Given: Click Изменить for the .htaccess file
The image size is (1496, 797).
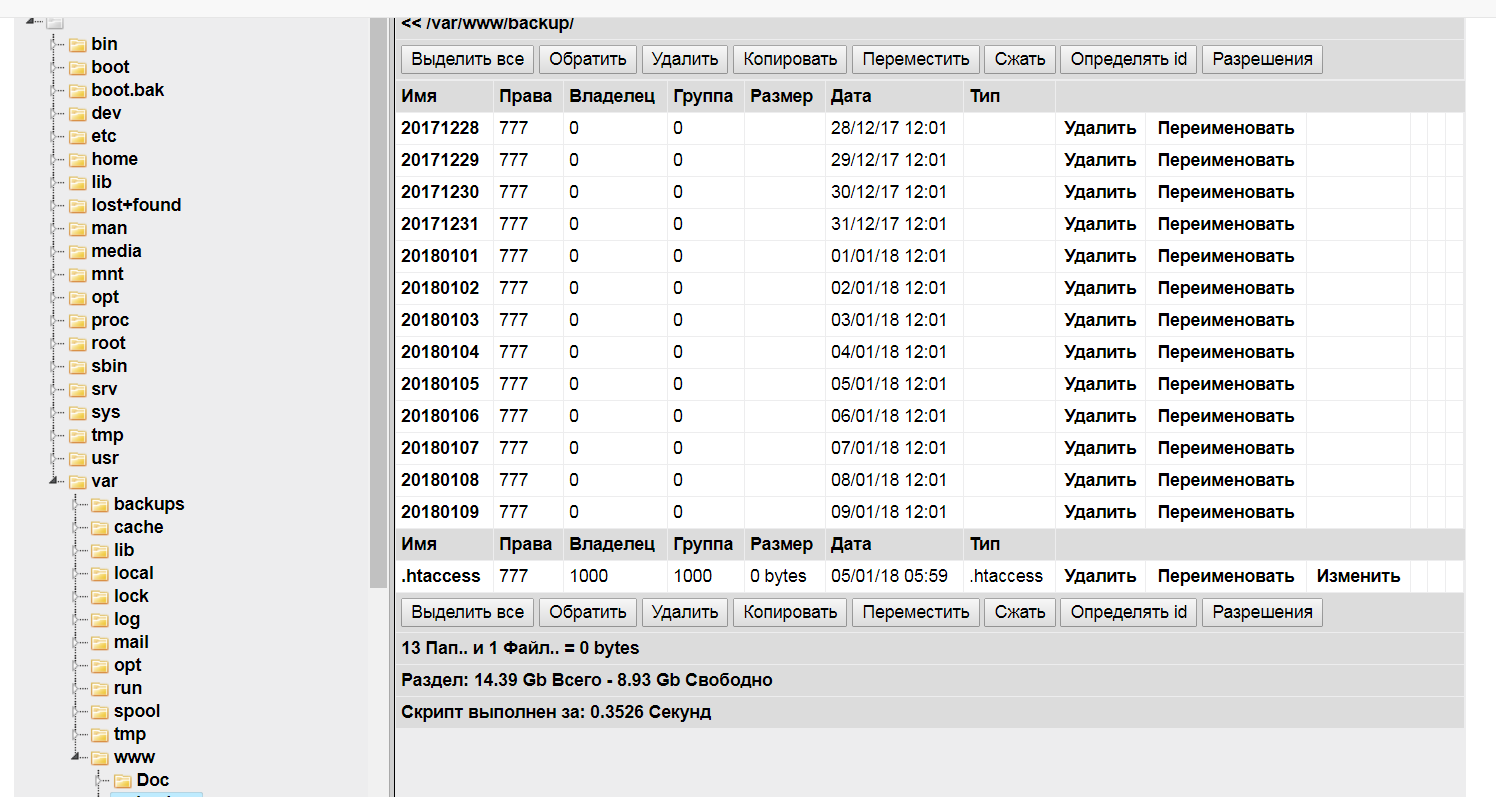Looking at the screenshot, I should 1358,576.
